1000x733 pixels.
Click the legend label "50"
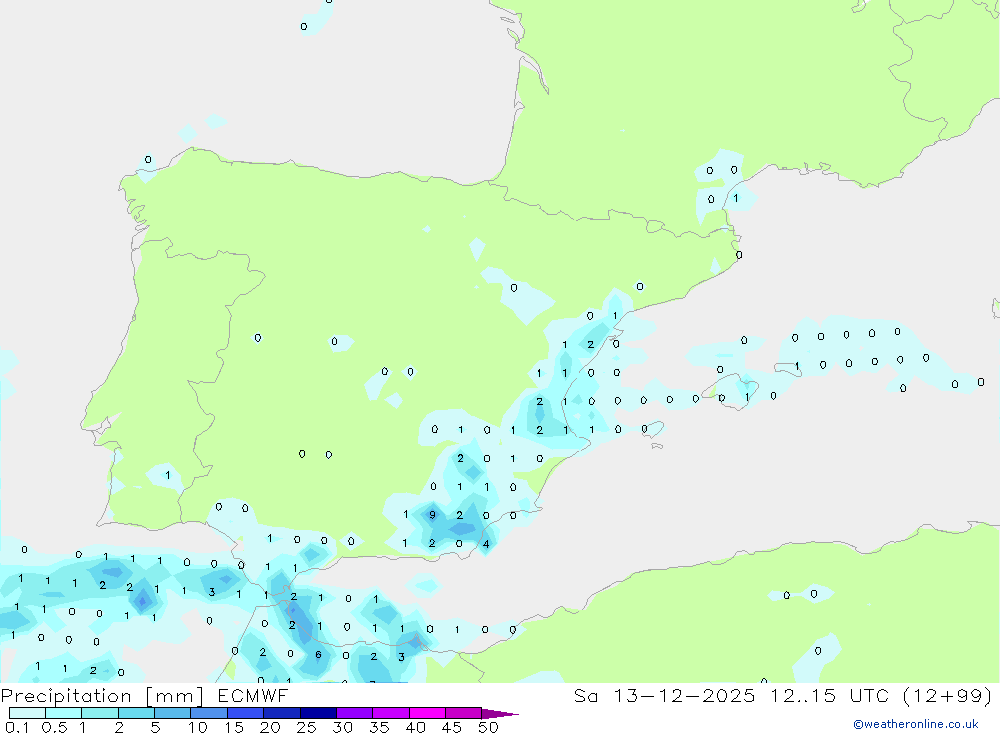pyautogui.click(x=489, y=727)
